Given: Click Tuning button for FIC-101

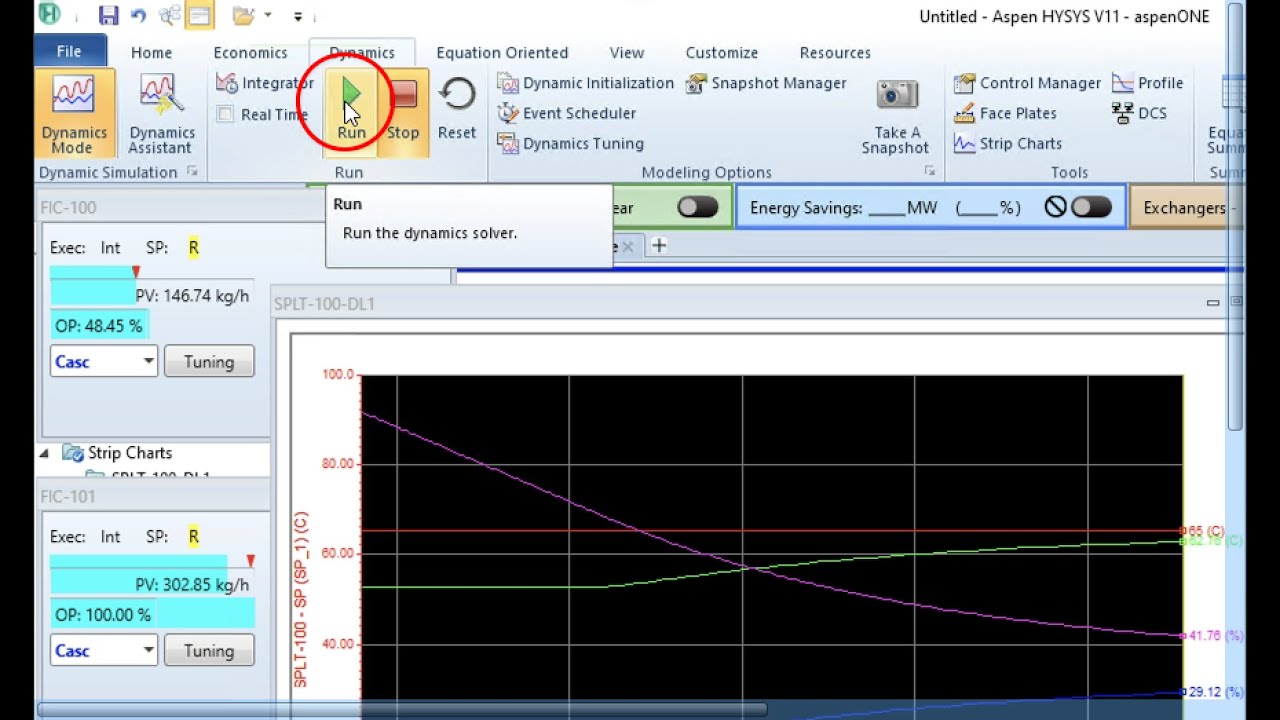Looking at the screenshot, I should pyautogui.click(x=209, y=651).
